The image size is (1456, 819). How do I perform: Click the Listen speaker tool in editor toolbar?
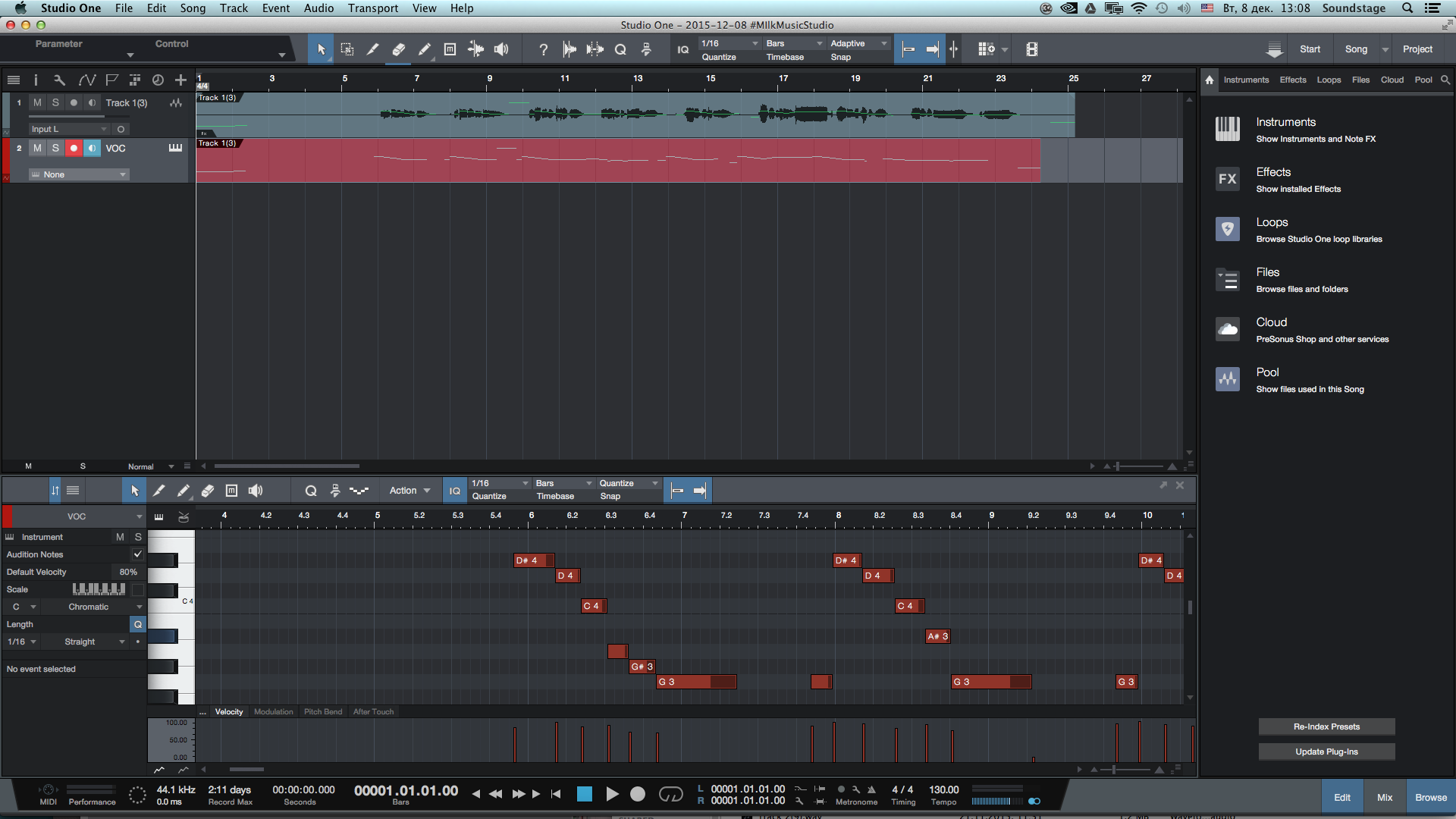(x=256, y=491)
